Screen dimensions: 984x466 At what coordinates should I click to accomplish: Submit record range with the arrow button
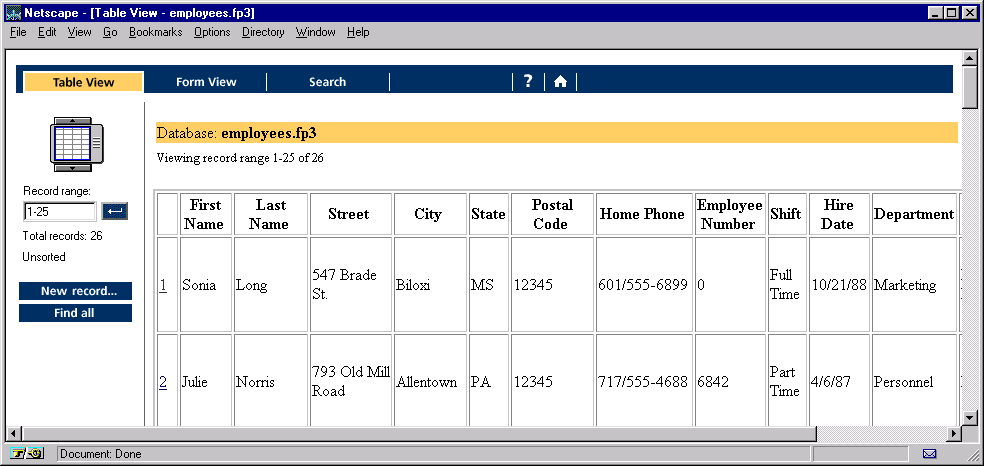(114, 212)
